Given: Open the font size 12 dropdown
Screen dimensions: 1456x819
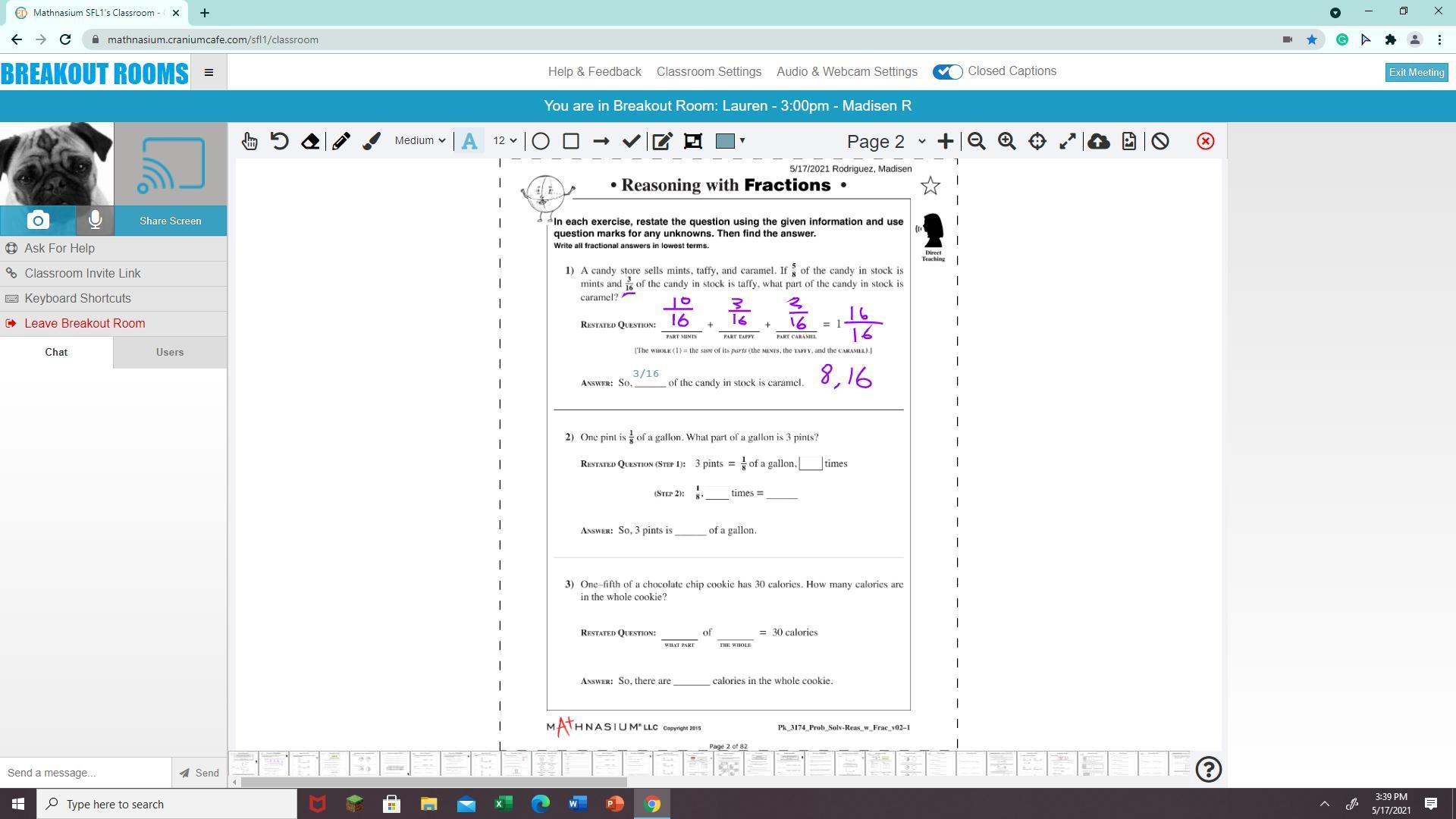Looking at the screenshot, I should pyautogui.click(x=504, y=140).
